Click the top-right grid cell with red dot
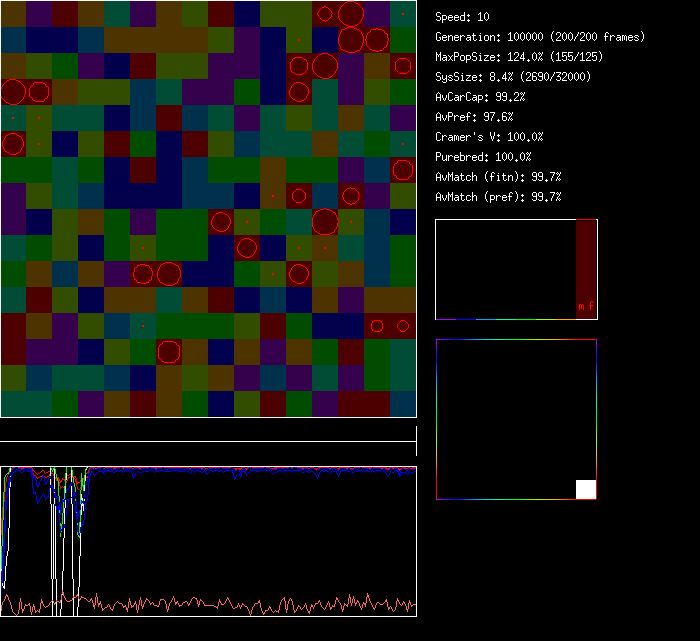 tap(403, 14)
